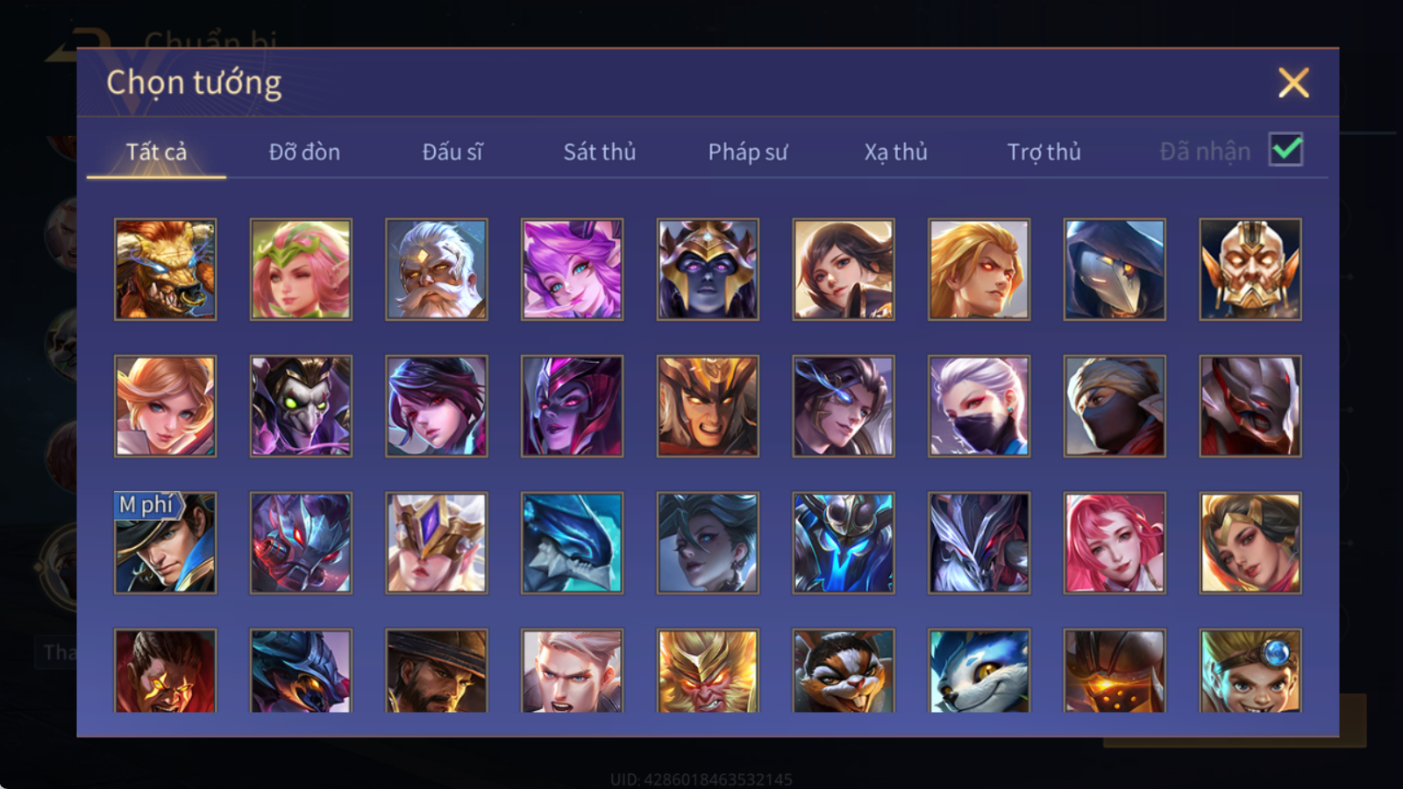This screenshot has width=1403, height=789.
Task: Select the pink-haired lady hero thumbnail
Action: click(x=1115, y=543)
